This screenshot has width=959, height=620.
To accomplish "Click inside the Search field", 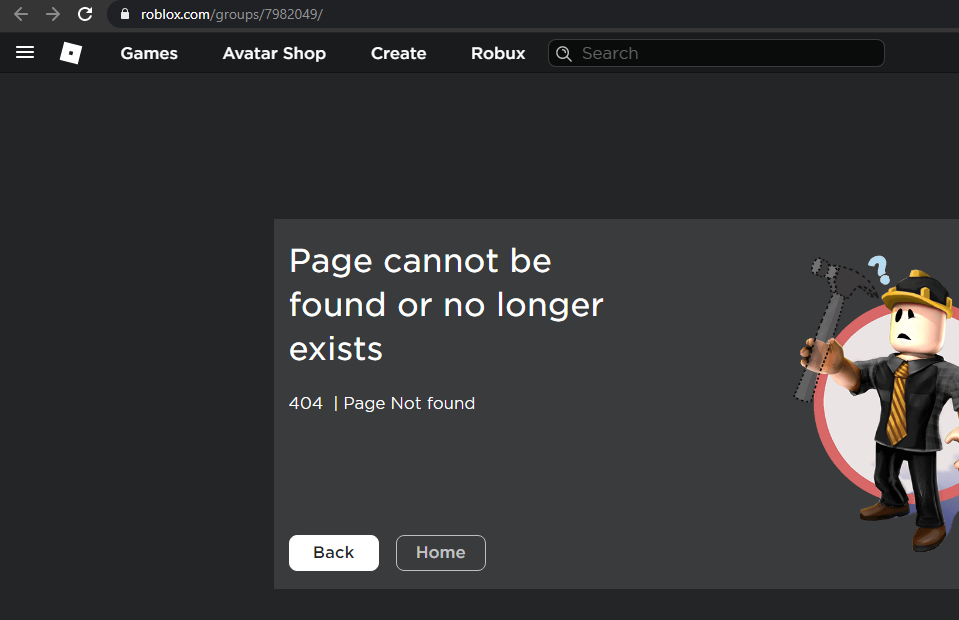I will pyautogui.click(x=716, y=53).
